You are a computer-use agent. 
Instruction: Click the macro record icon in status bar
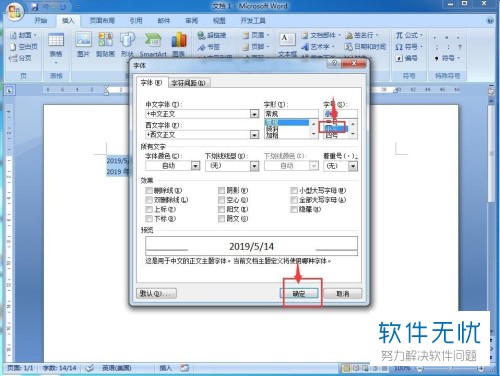click(184, 368)
